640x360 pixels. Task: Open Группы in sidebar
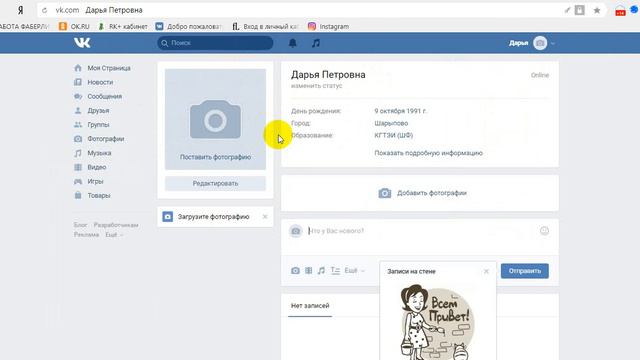(x=98, y=124)
